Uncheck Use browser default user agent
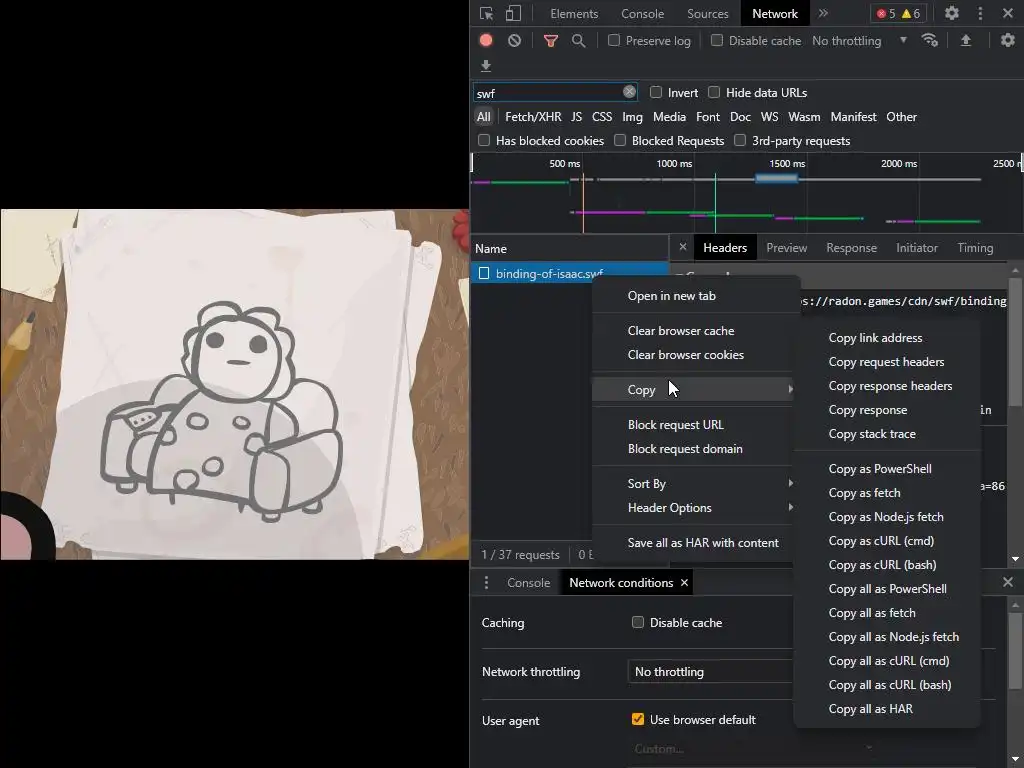 click(x=638, y=719)
